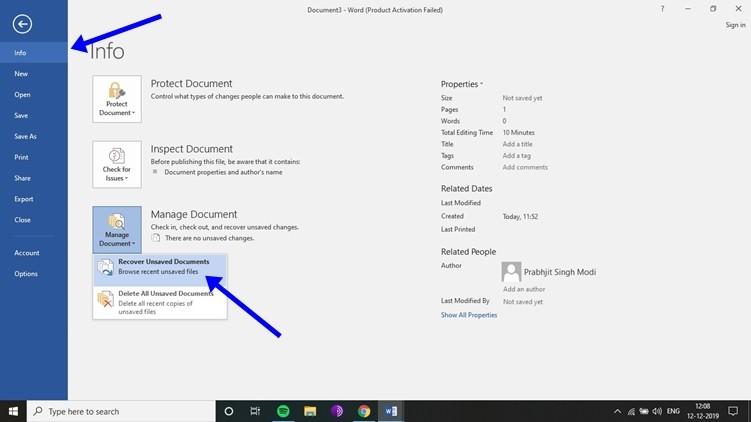
Task: Click the battery tray icon
Action: (x=644, y=411)
